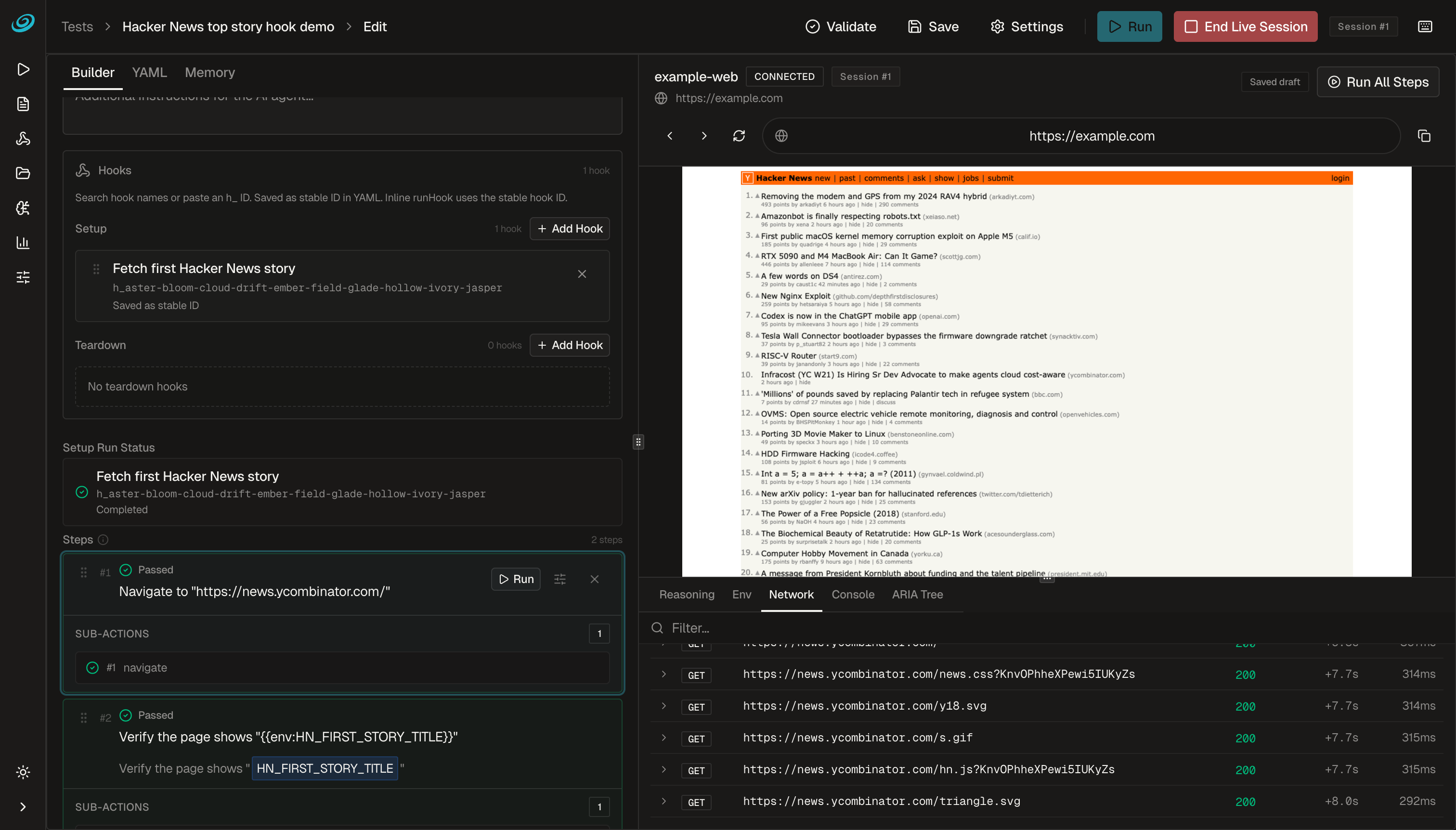Click the globe icon inside the URL bar

coord(781,136)
